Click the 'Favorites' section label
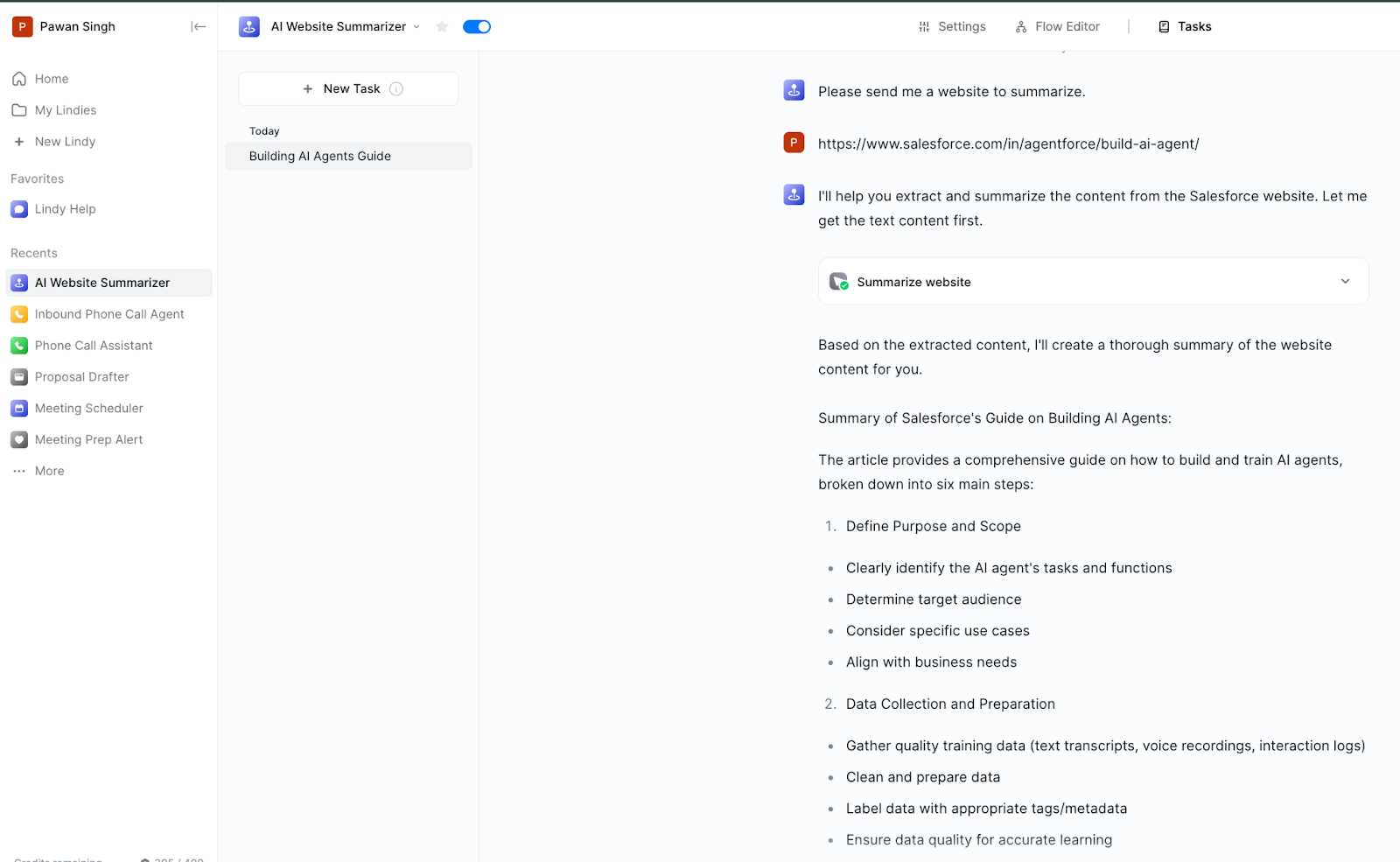 [37, 179]
